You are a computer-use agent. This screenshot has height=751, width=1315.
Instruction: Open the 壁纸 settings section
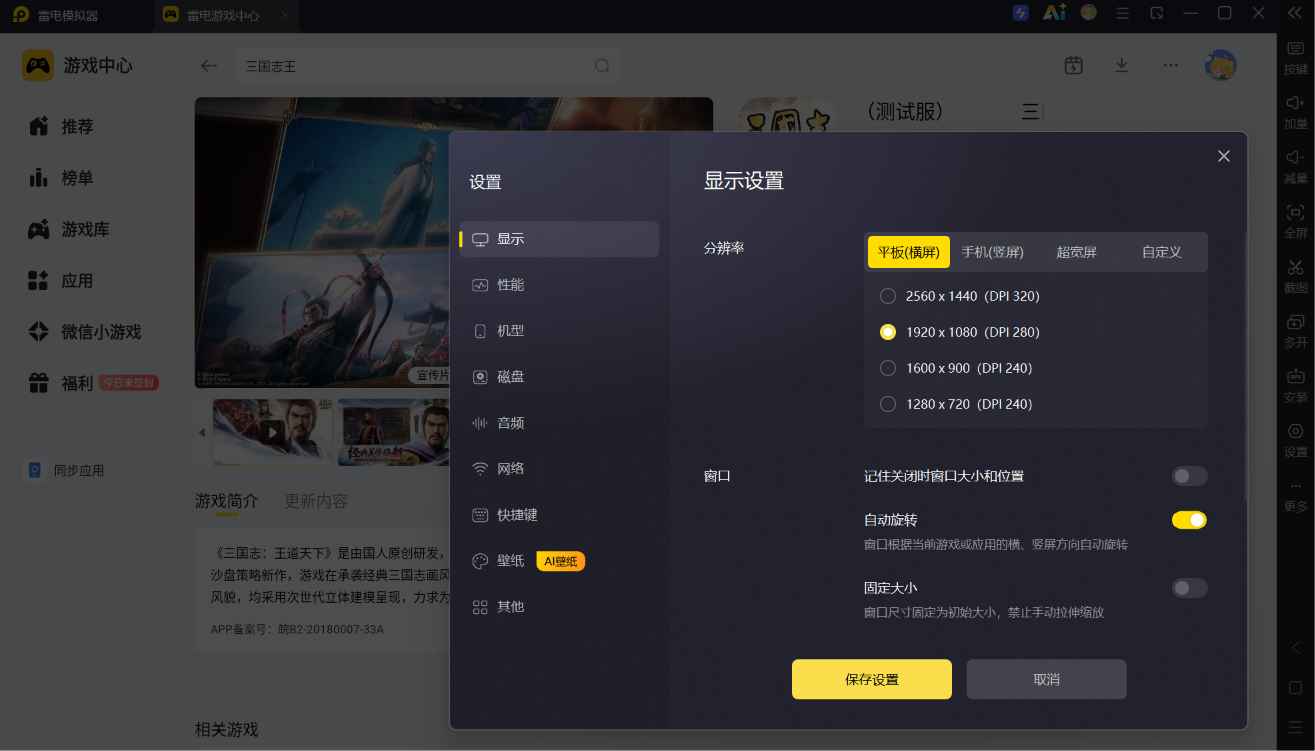pyautogui.click(x=559, y=561)
